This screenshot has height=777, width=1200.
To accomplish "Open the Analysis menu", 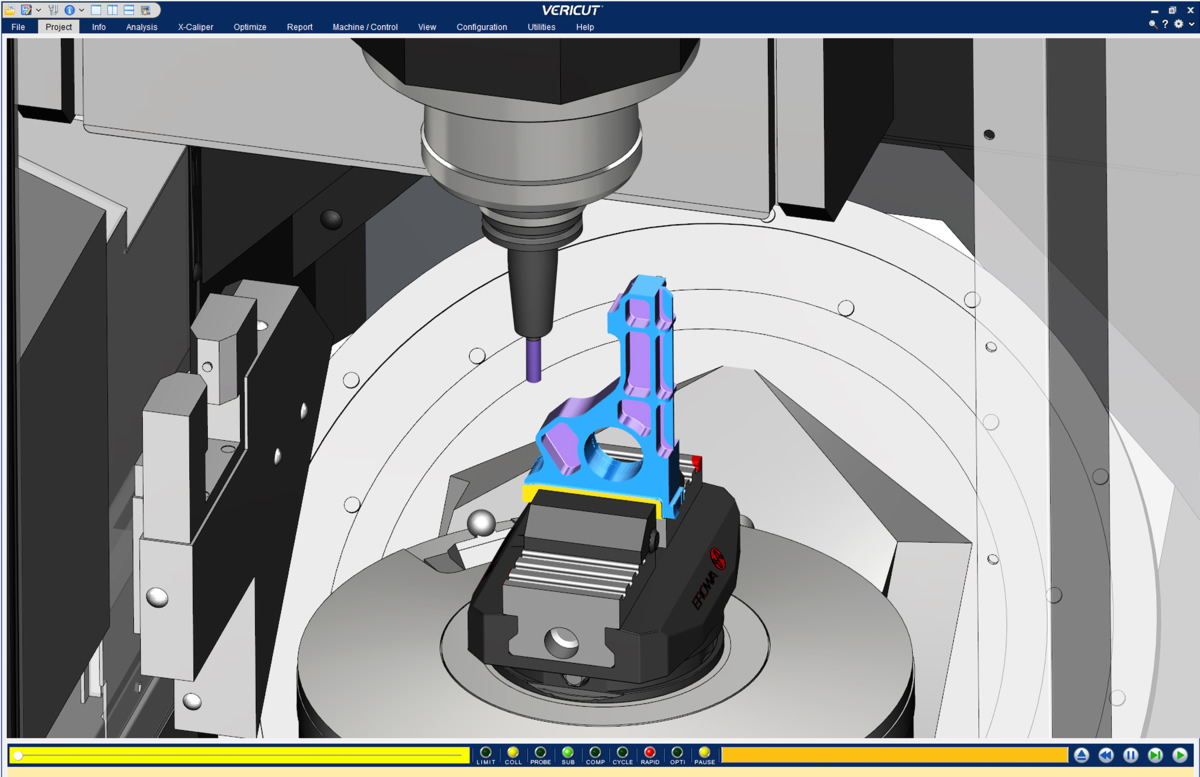I will pyautogui.click(x=142, y=27).
